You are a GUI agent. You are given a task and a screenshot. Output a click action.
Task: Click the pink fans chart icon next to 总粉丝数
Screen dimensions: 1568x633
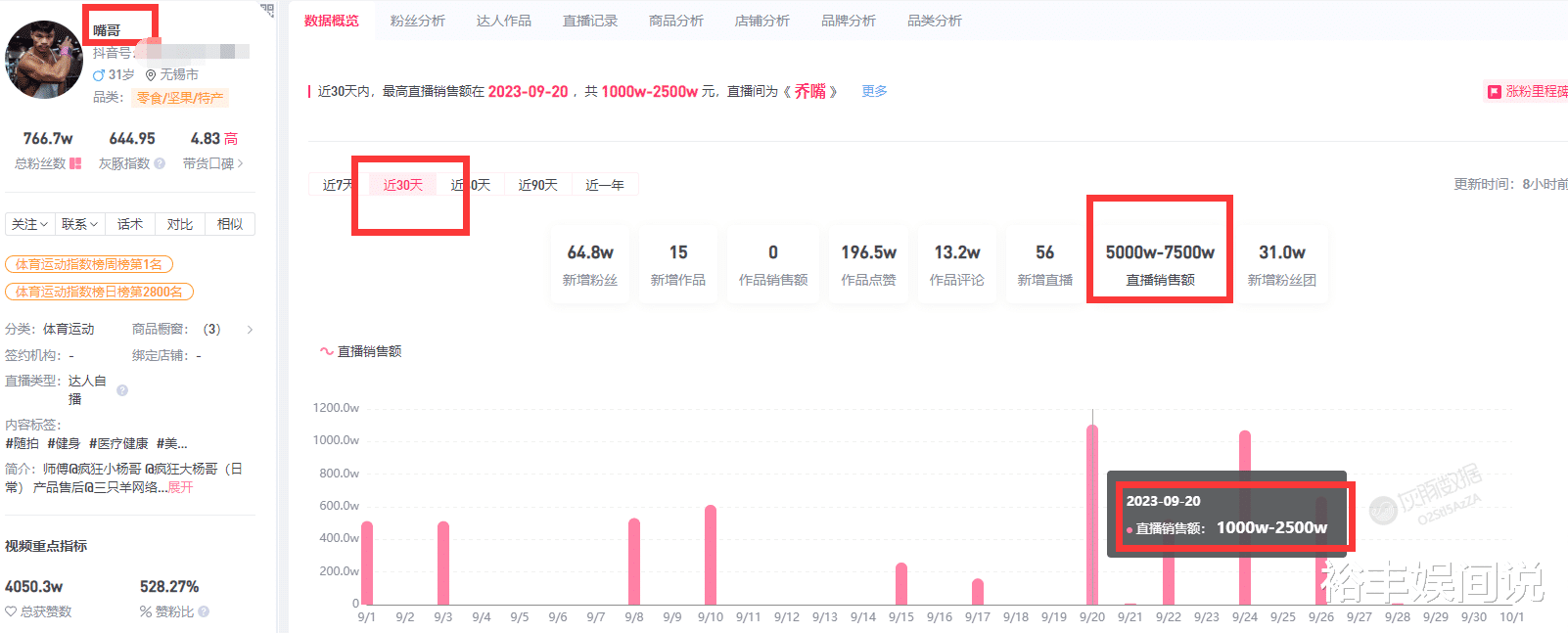click(75, 163)
